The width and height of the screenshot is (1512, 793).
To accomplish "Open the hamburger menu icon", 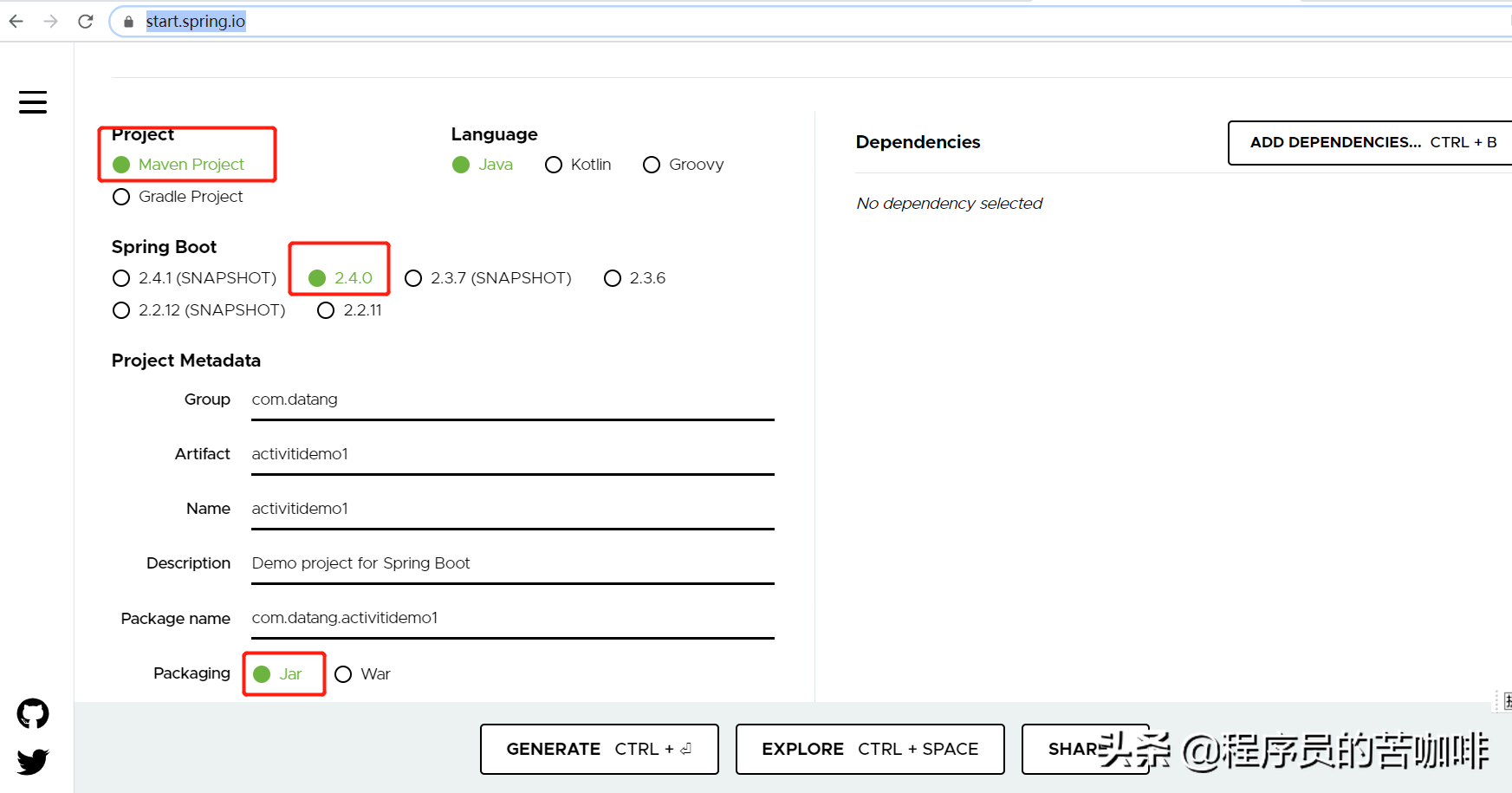I will pyautogui.click(x=33, y=102).
